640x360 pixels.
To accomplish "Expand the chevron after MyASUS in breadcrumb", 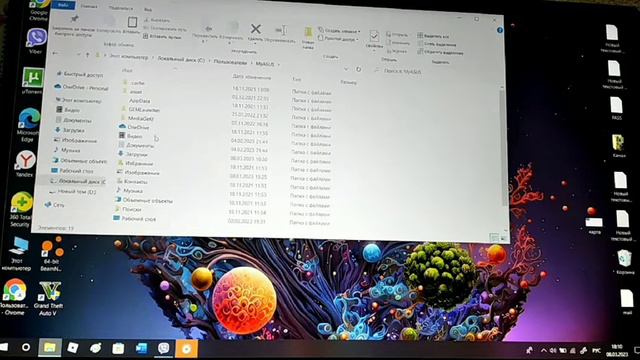I will (279, 64).
